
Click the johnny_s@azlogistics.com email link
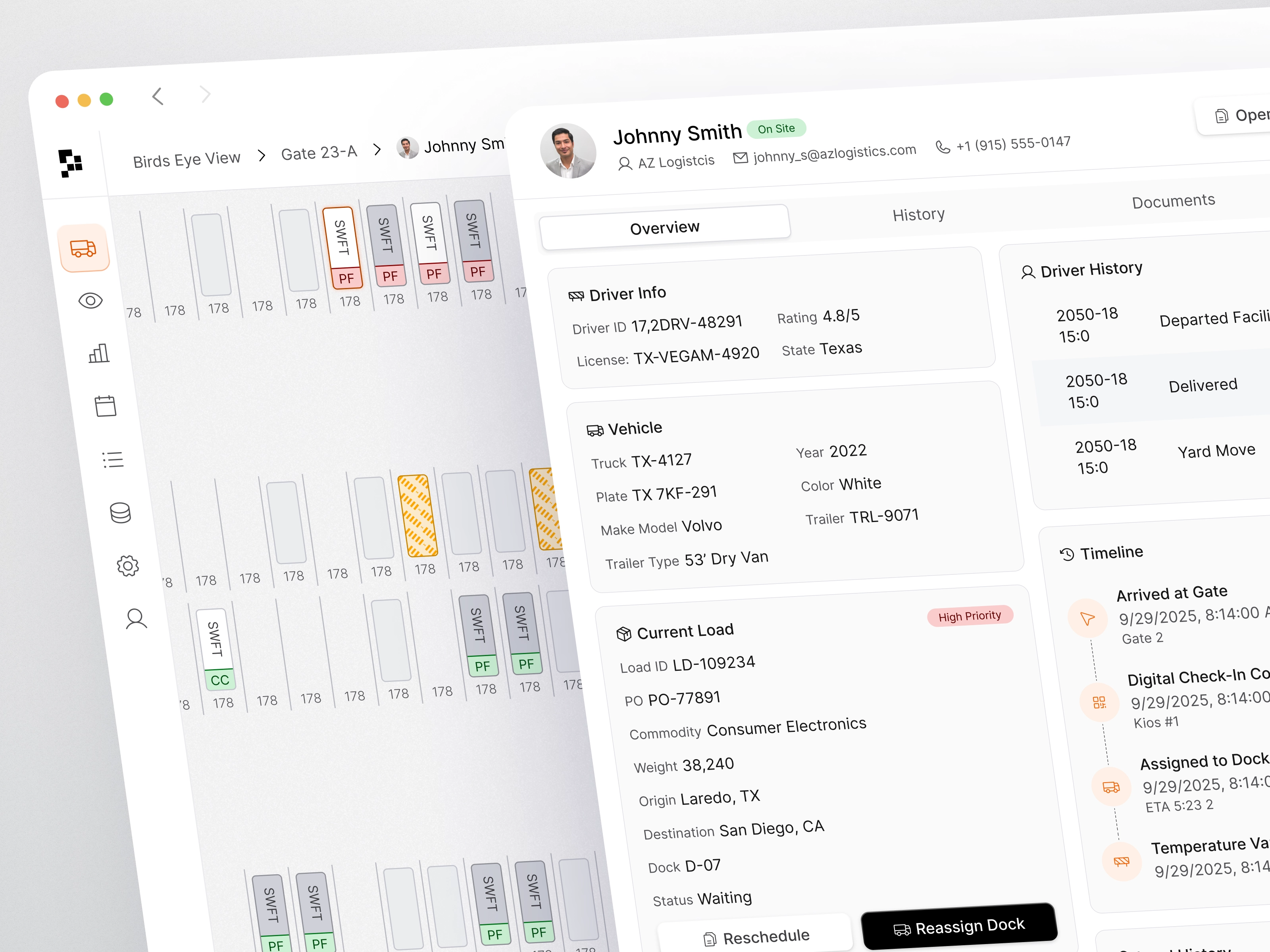834,153
